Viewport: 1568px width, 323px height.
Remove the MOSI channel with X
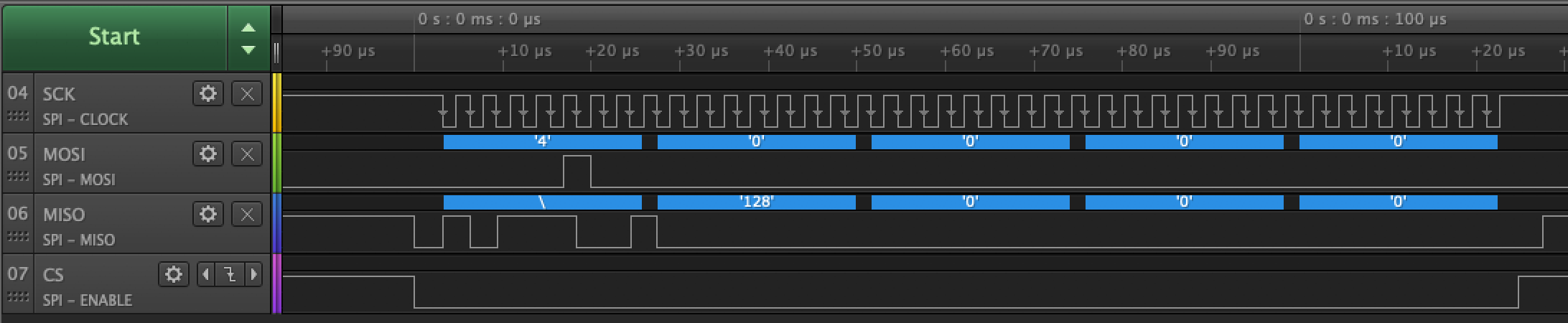point(246,154)
